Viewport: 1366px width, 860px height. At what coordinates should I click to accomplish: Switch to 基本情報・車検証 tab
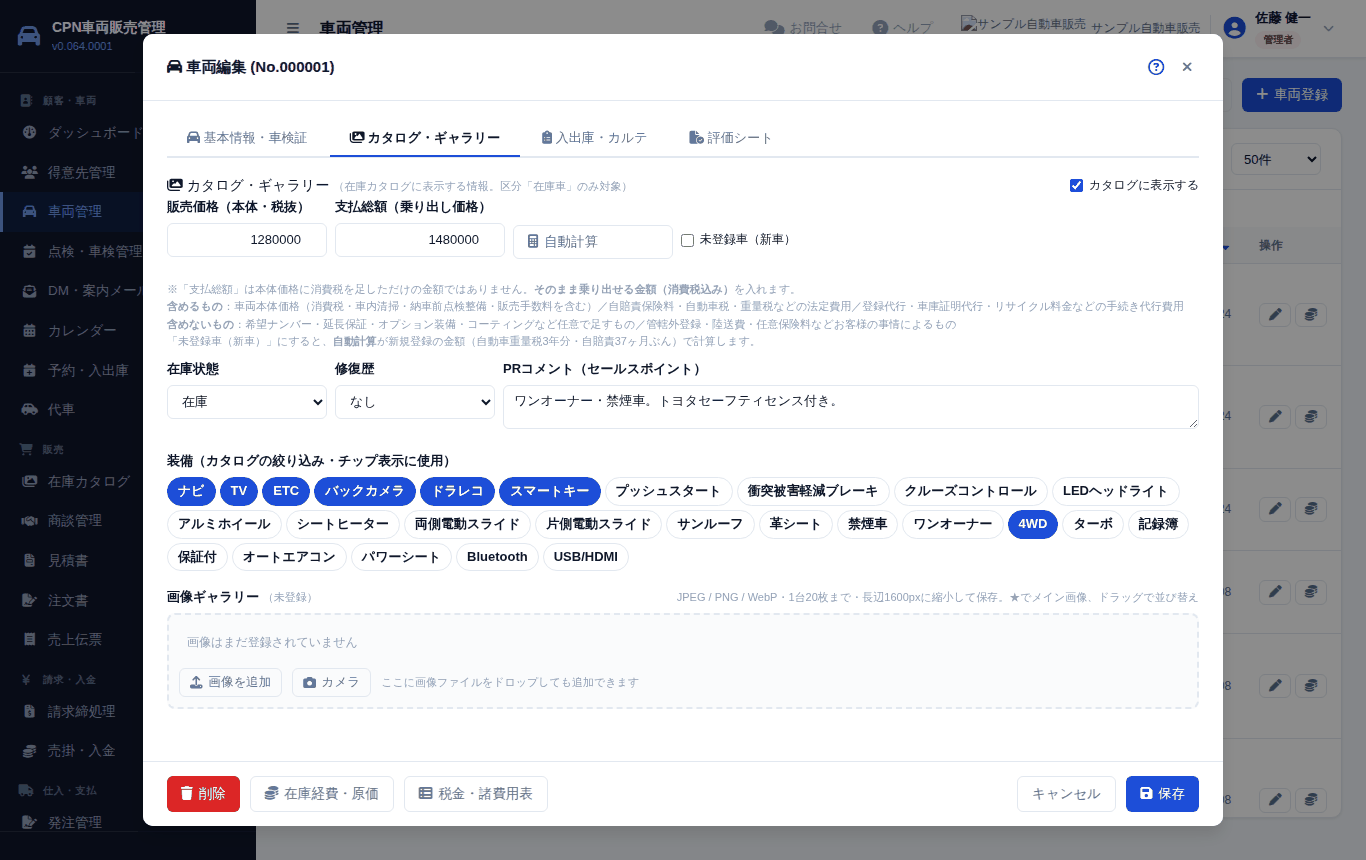pos(247,138)
